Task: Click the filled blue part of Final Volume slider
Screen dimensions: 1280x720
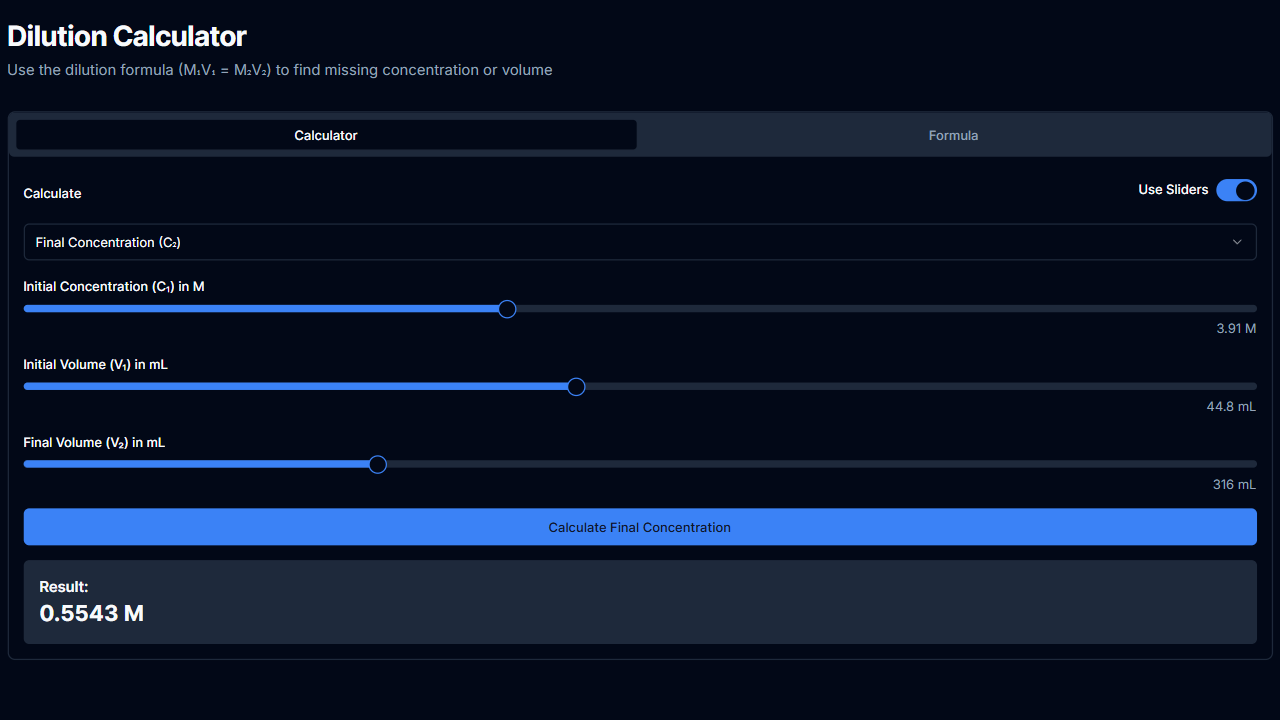Action: [x=200, y=464]
